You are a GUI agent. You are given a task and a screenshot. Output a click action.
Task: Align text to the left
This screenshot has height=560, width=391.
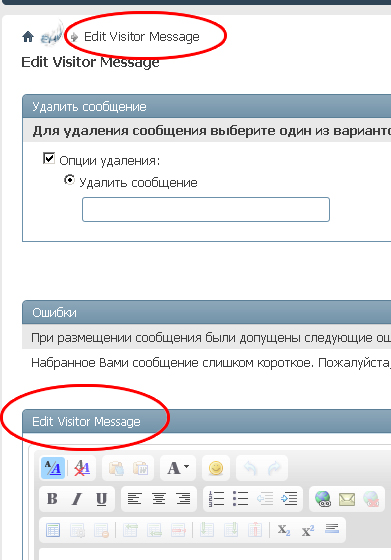pos(134,499)
